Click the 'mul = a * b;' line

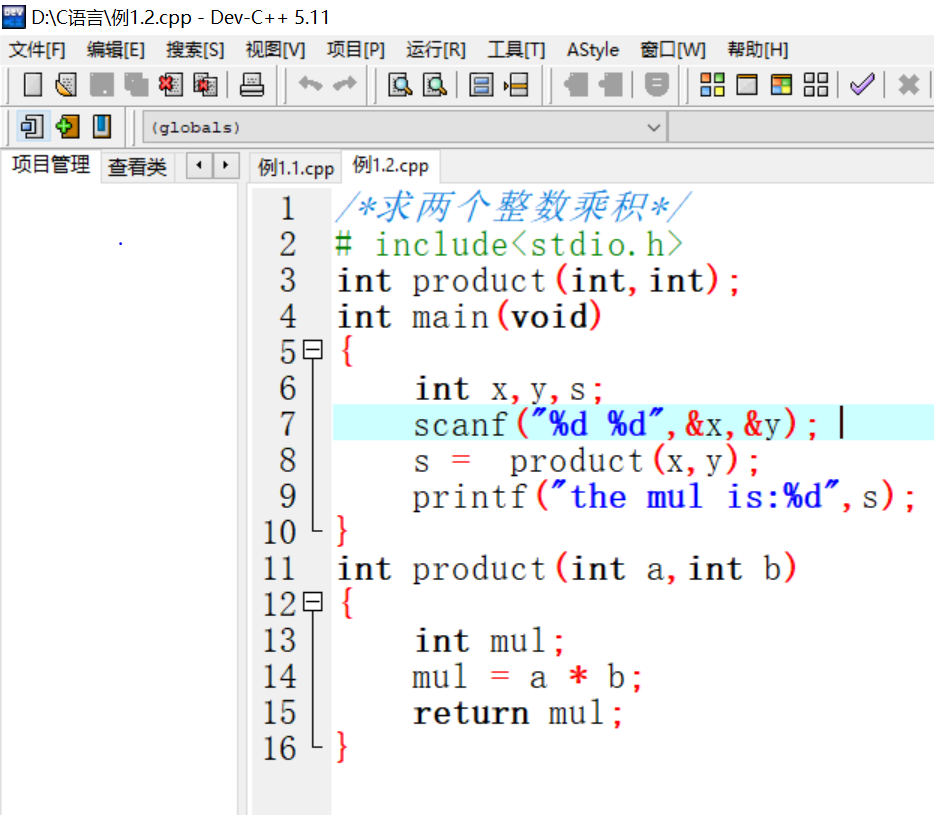point(527,677)
